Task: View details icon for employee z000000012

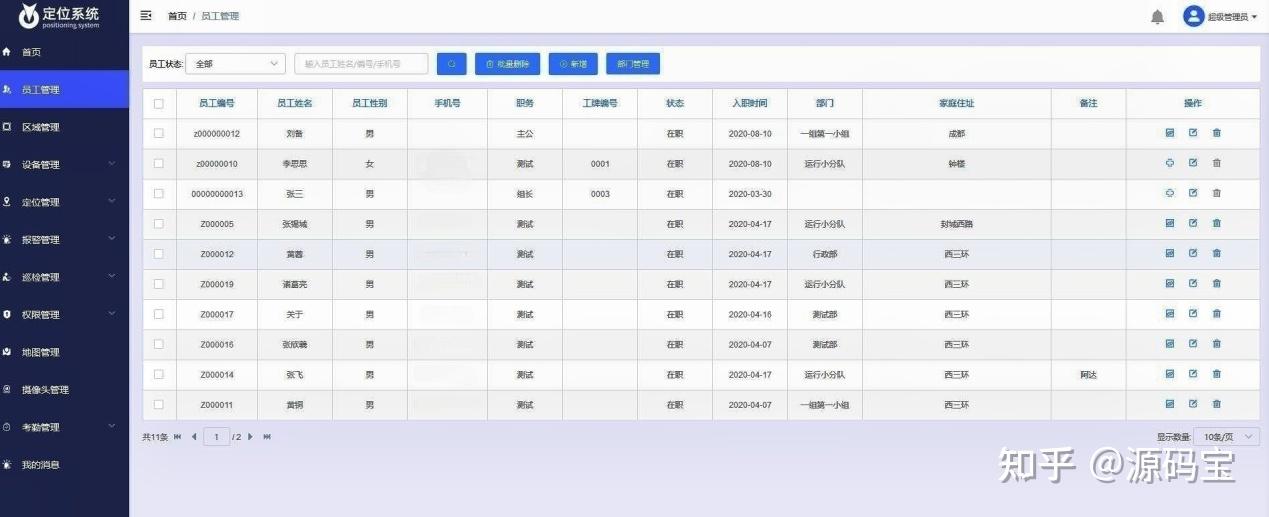Action: [1169, 133]
